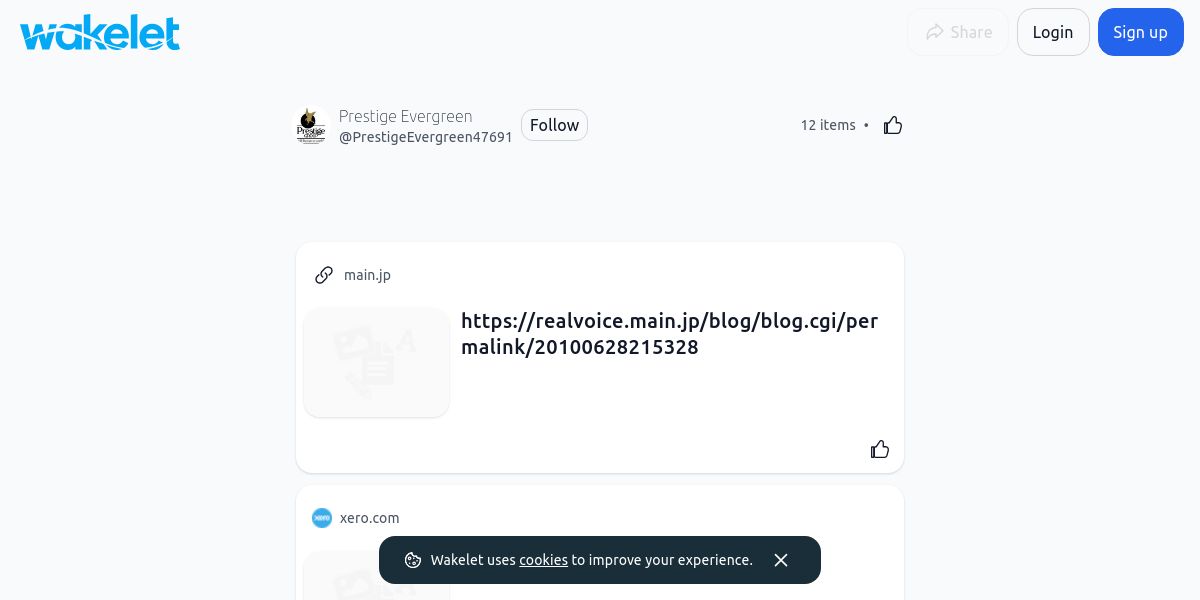
Task: Click the Wakelet logo
Action: click(x=100, y=32)
